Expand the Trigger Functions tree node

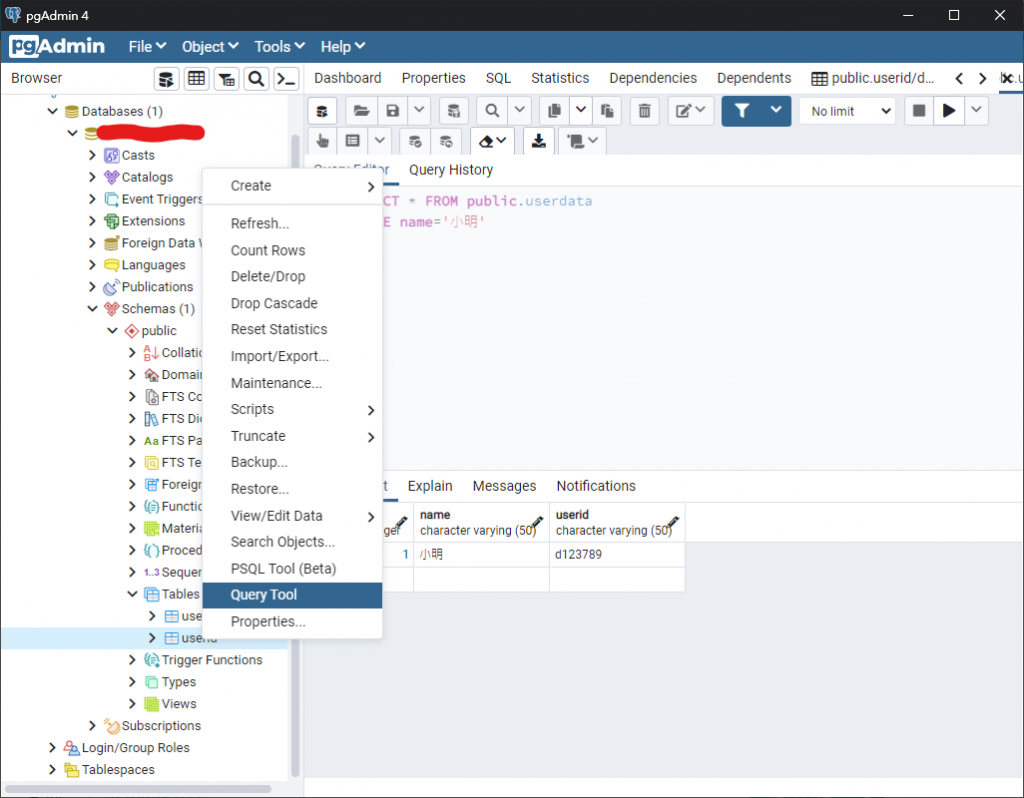pos(133,660)
